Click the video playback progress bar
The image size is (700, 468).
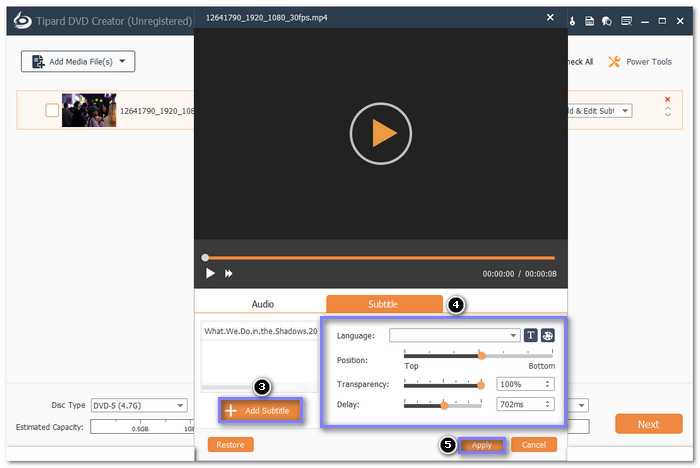[x=380, y=258]
